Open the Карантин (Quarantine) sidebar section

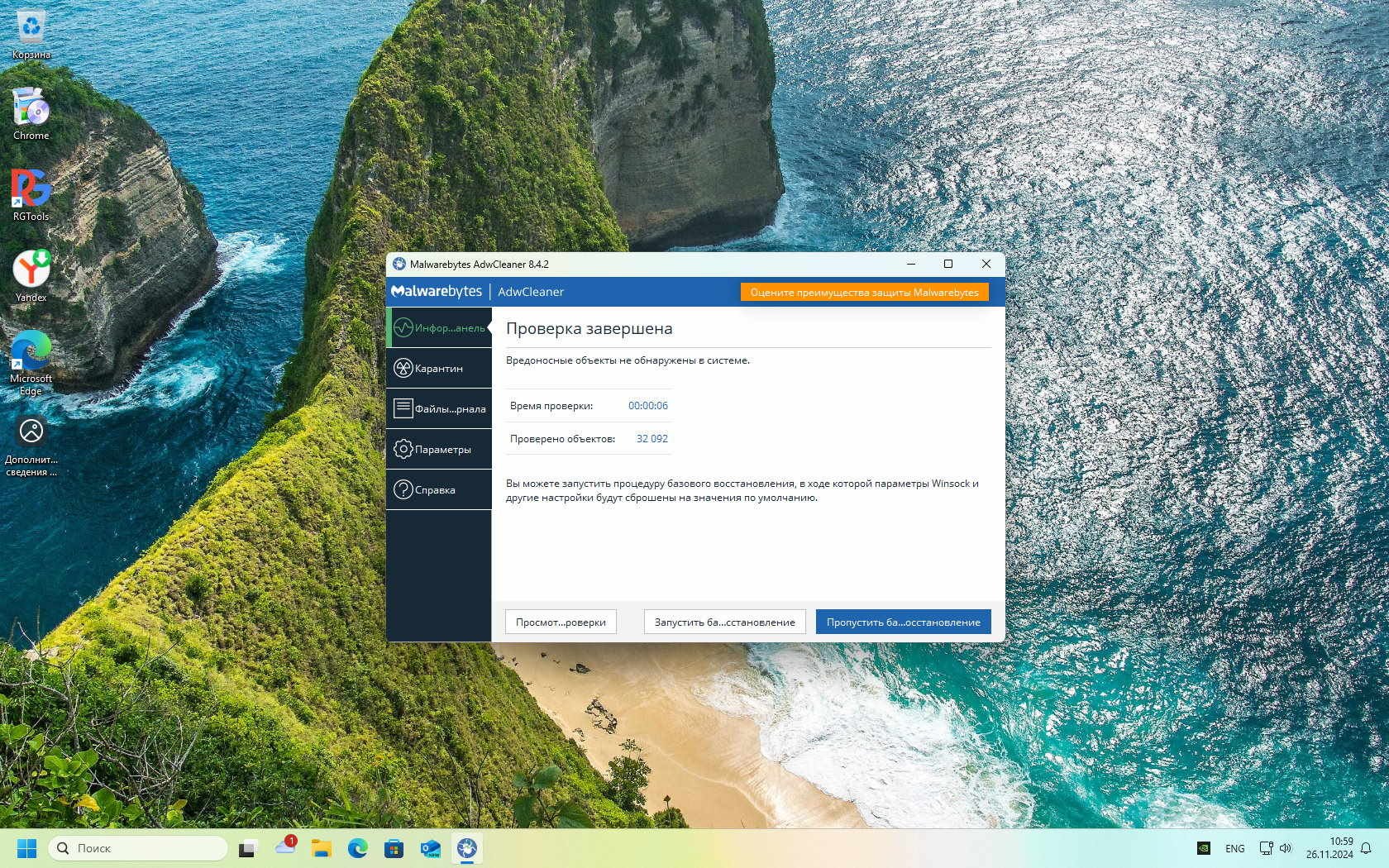(439, 369)
